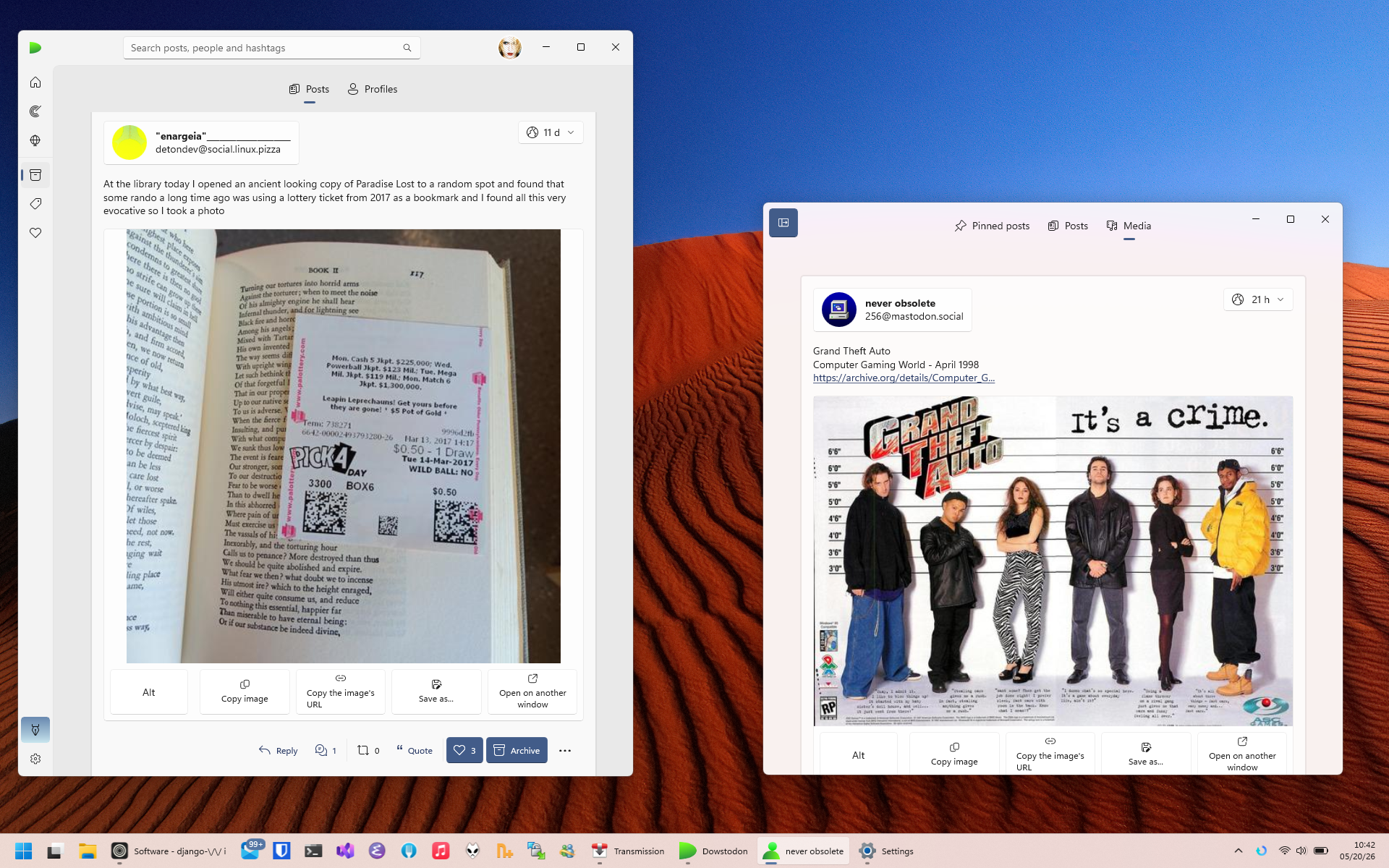Open the Settings taskbar app
The height and width of the screenshot is (868, 1389).
click(887, 851)
